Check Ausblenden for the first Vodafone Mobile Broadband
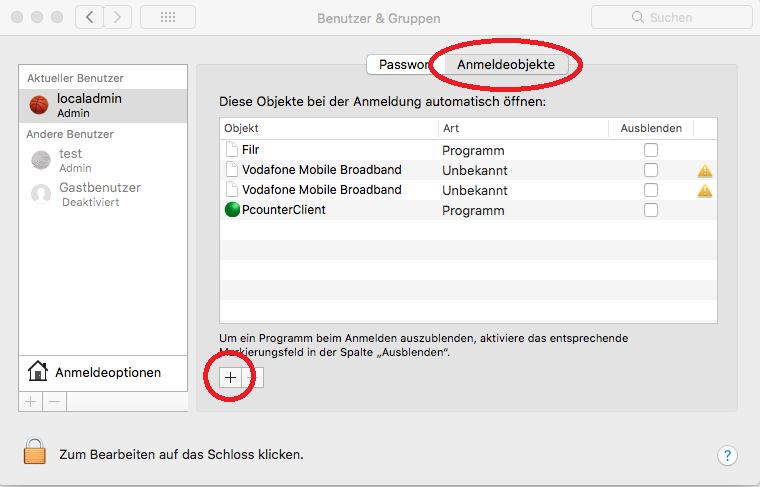 pyautogui.click(x=651, y=170)
